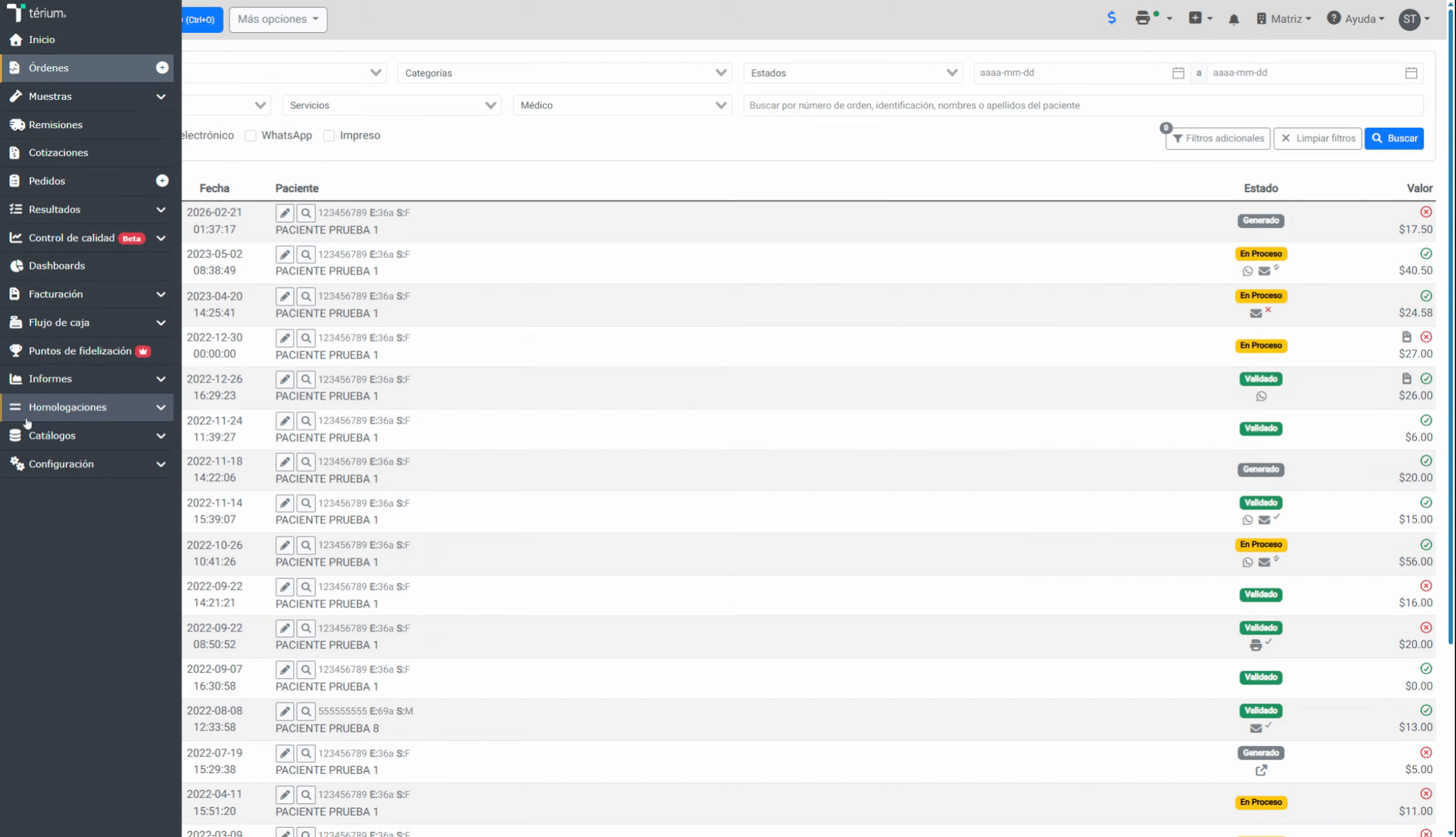1456x837 pixels.
Task: Open the Categorías dropdown
Action: click(x=565, y=73)
